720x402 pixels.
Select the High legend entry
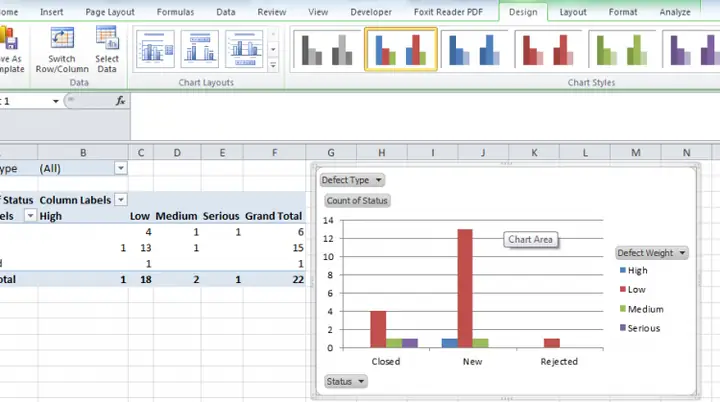pyautogui.click(x=634, y=271)
